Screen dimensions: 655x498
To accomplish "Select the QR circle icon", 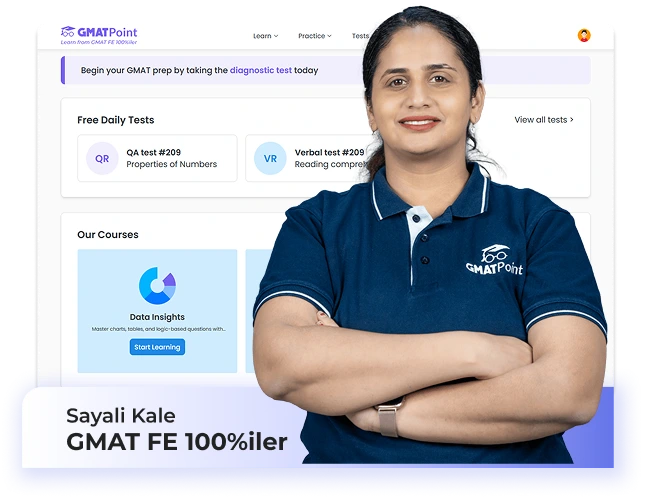I will pos(102,158).
